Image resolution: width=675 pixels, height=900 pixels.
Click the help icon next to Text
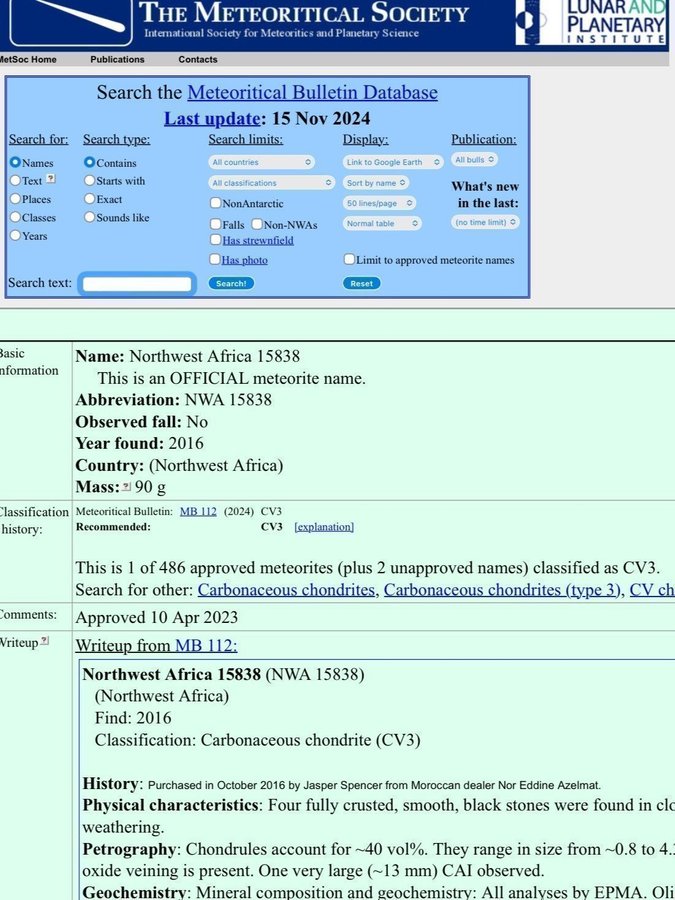tap(52, 180)
